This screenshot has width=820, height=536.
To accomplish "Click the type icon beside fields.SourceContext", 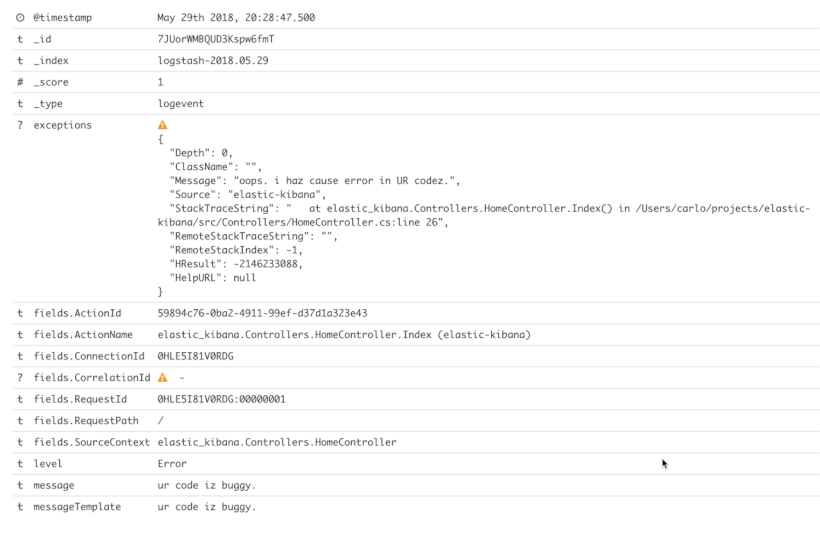I will tap(20, 442).
